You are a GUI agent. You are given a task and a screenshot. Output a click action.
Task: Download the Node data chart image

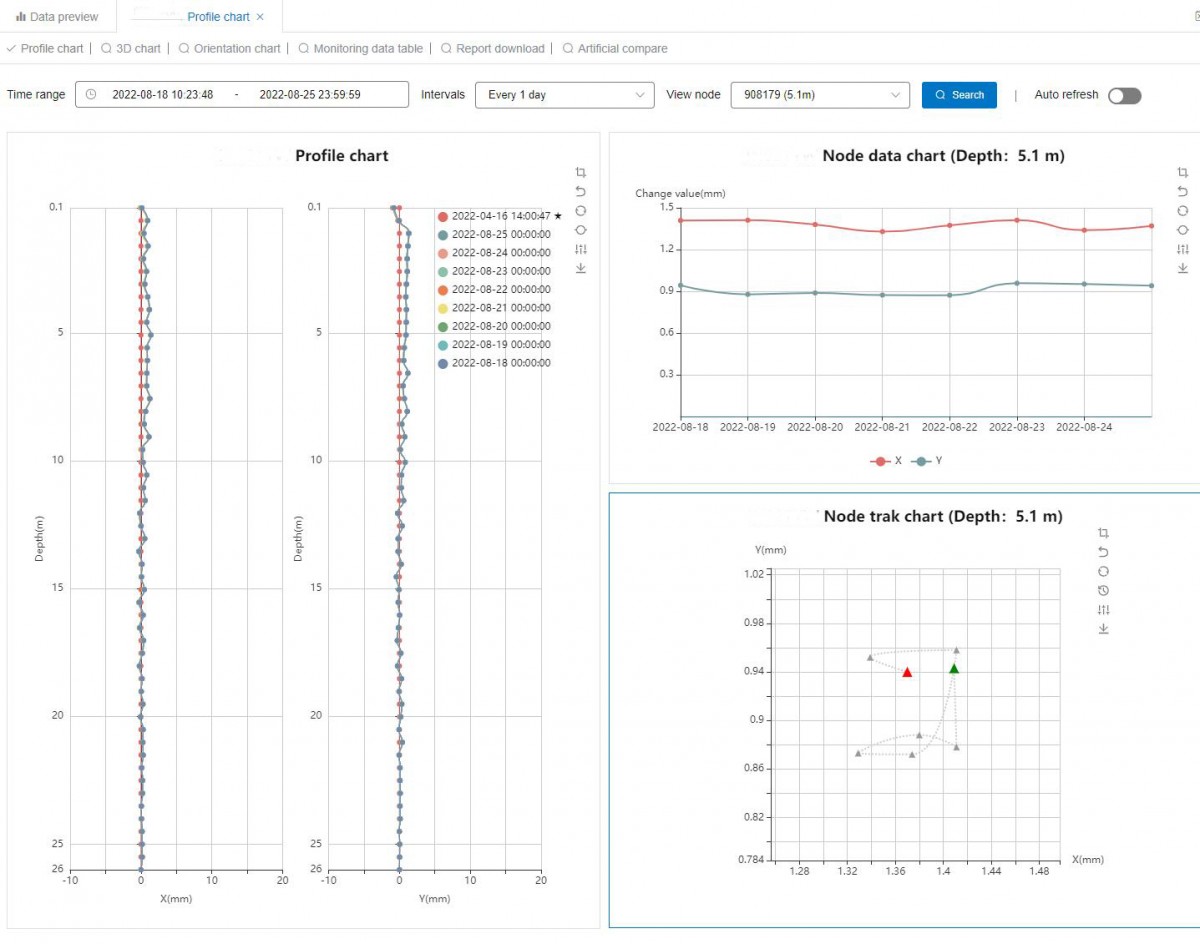coord(1183,268)
